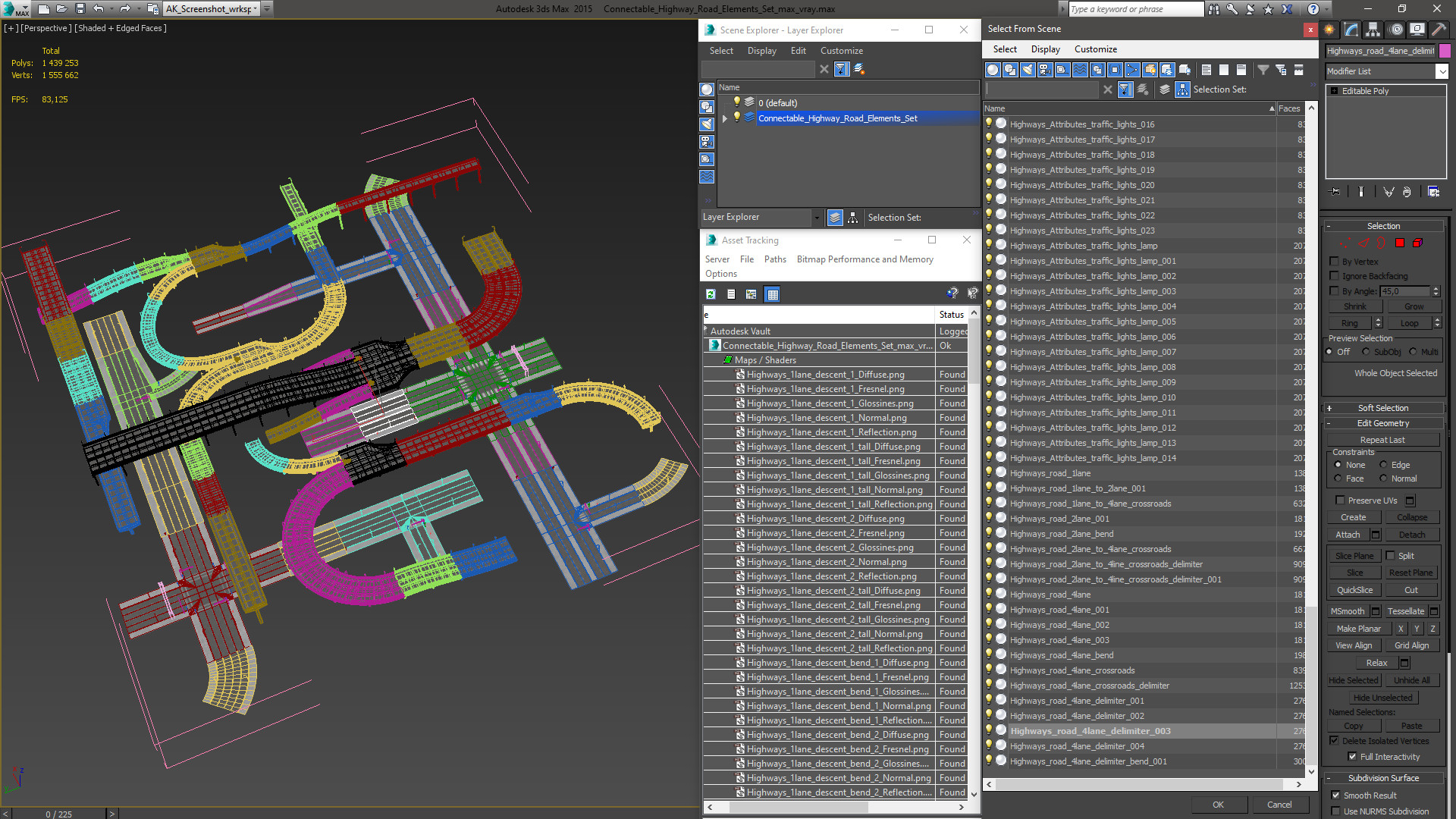
Task: Toggle Display Cameras filter in Select From Scene
Action: [1045, 70]
